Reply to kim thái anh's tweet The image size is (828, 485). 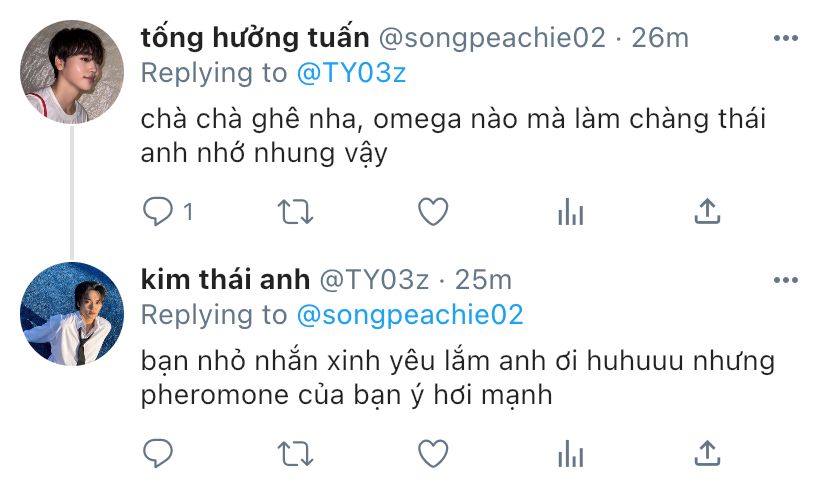tap(158, 454)
